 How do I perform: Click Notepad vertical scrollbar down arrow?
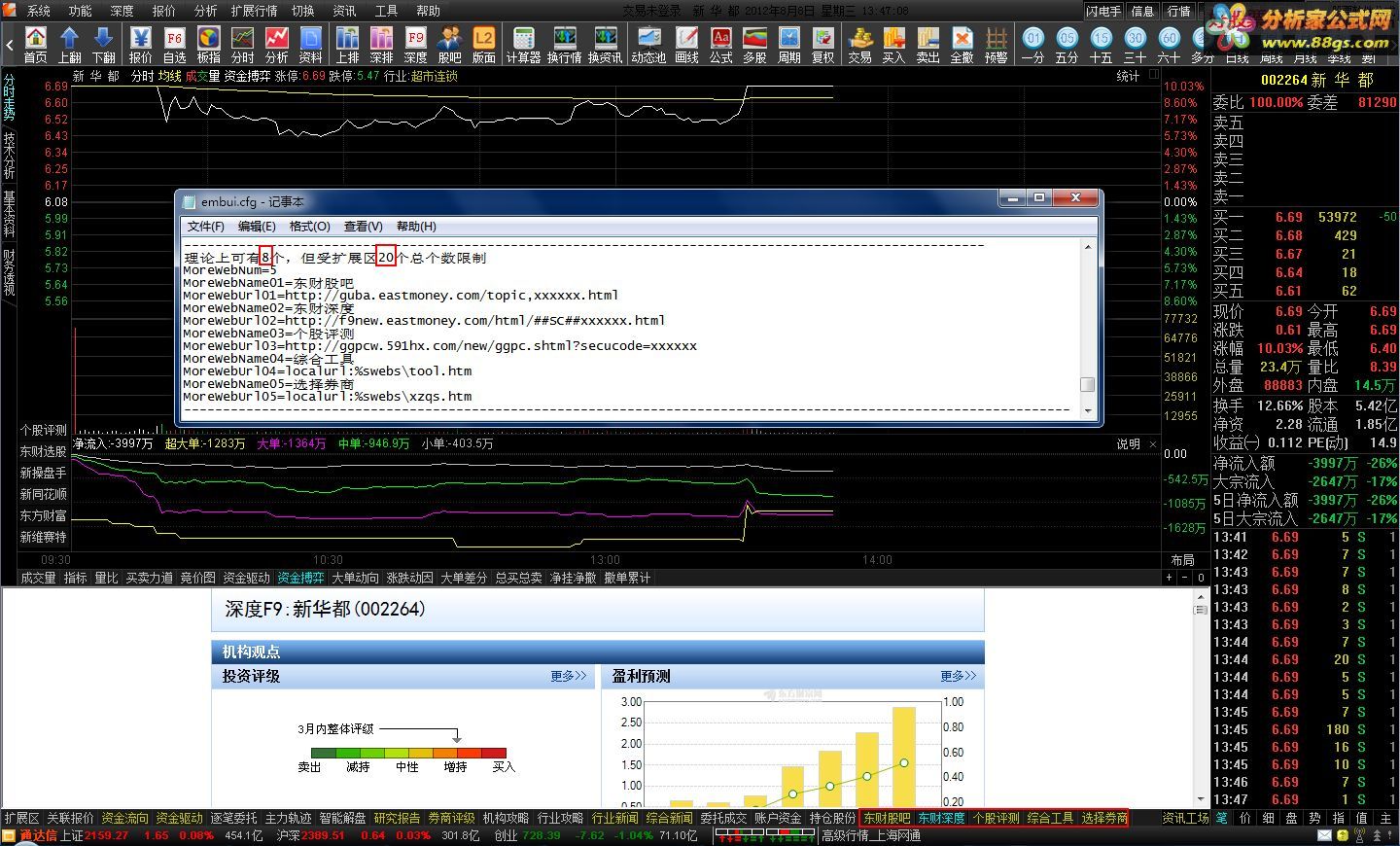pyautogui.click(x=1088, y=411)
